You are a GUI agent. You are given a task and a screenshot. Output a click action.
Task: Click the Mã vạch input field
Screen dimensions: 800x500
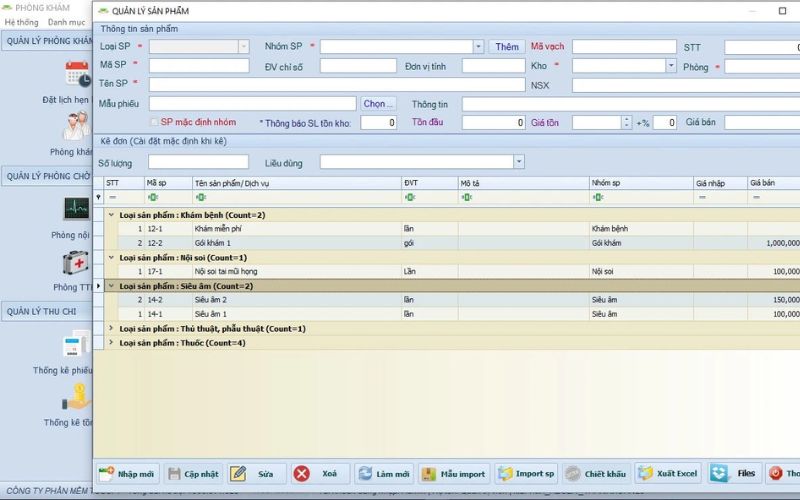[624, 46]
